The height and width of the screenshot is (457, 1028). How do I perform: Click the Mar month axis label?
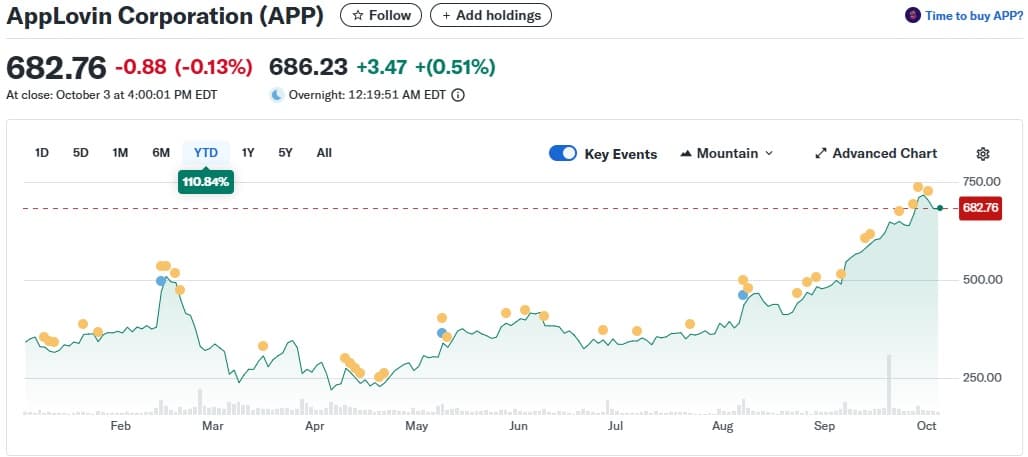click(x=213, y=427)
